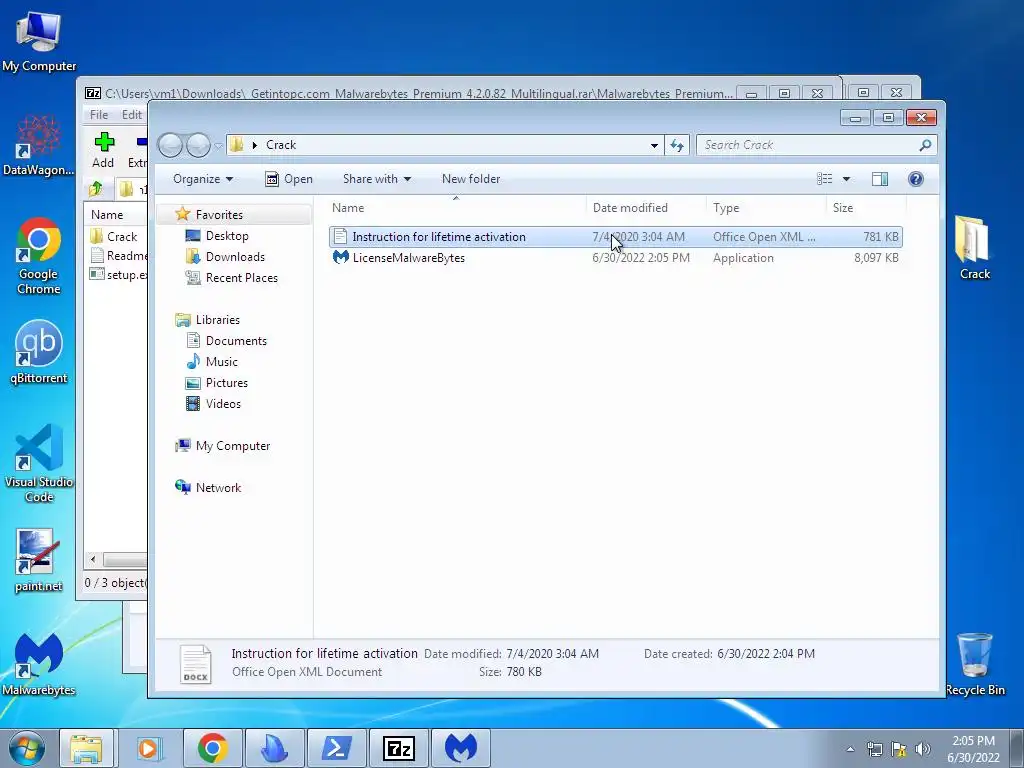
Task: Select Recent Places in navigation pane
Action: click(x=241, y=278)
